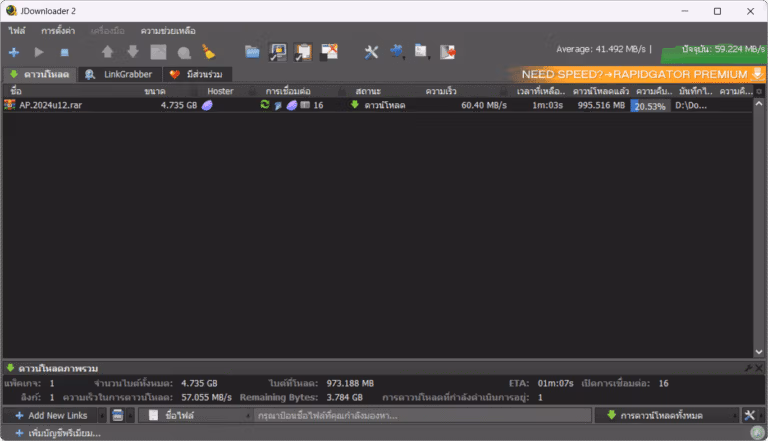The height and width of the screenshot is (441, 768).
Task: Expand the Add New Links dropdown arrow
Action: click(102, 416)
